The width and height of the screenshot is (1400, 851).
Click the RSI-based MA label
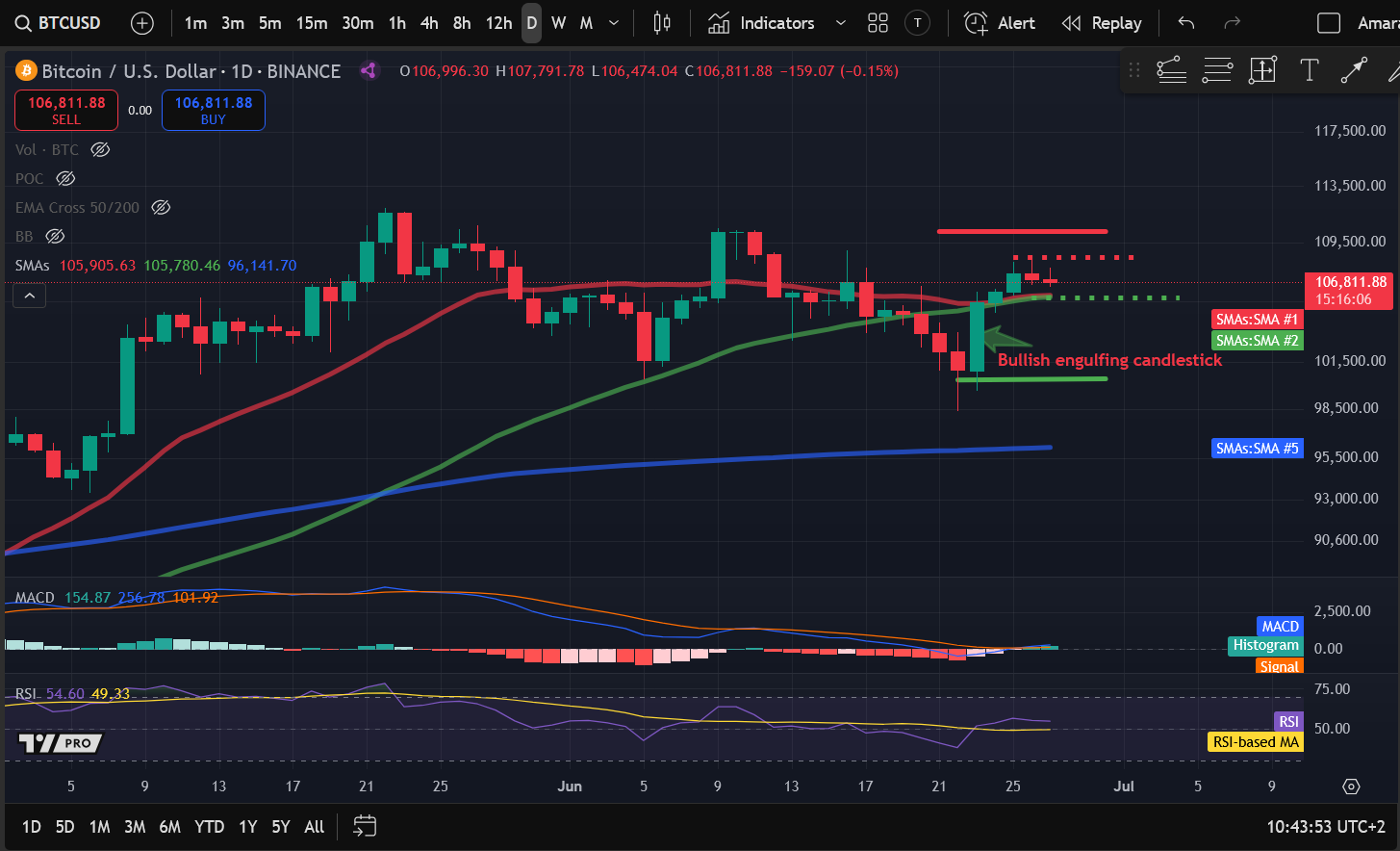(1256, 742)
